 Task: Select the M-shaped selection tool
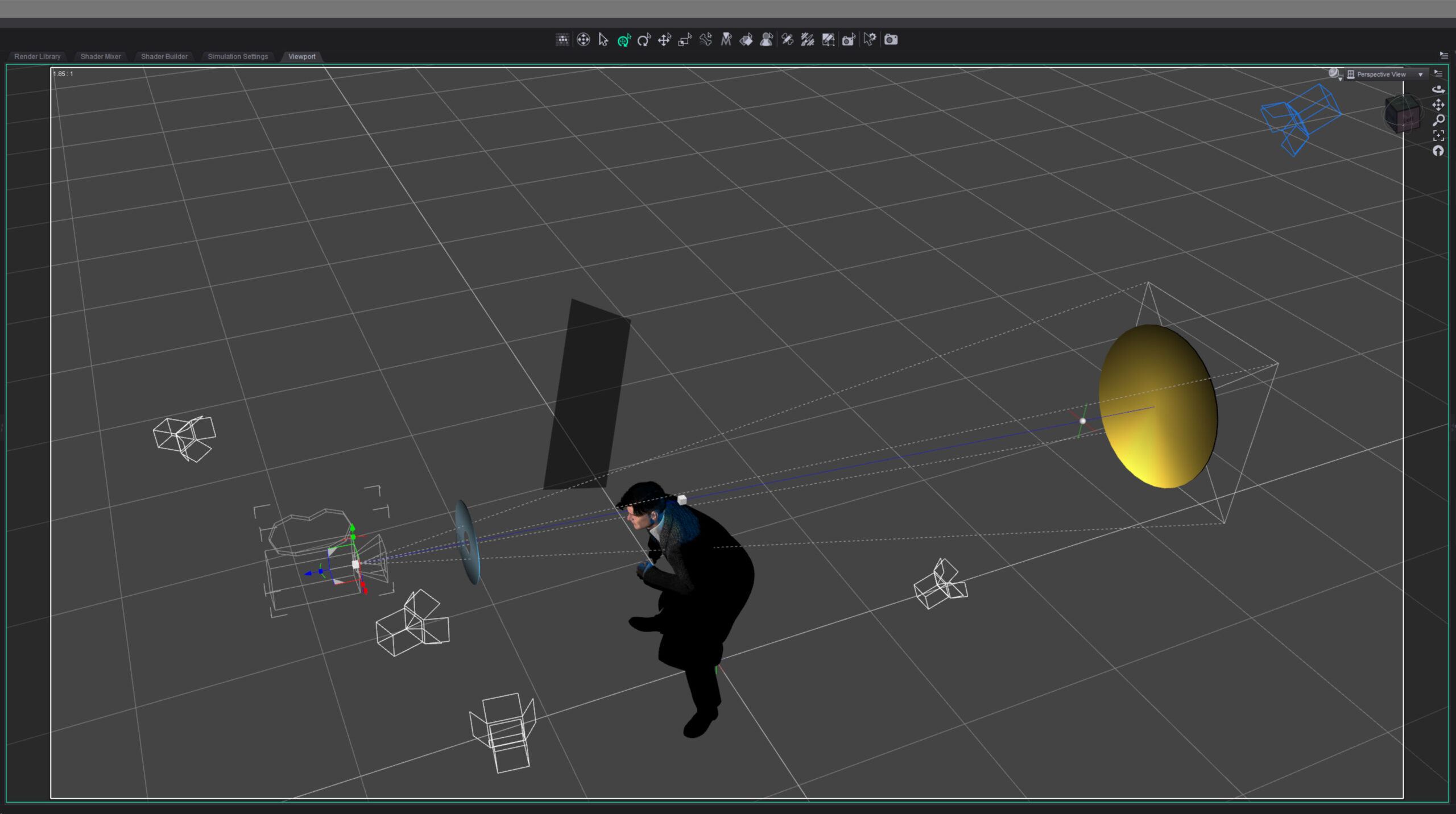[x=726, y=40]
